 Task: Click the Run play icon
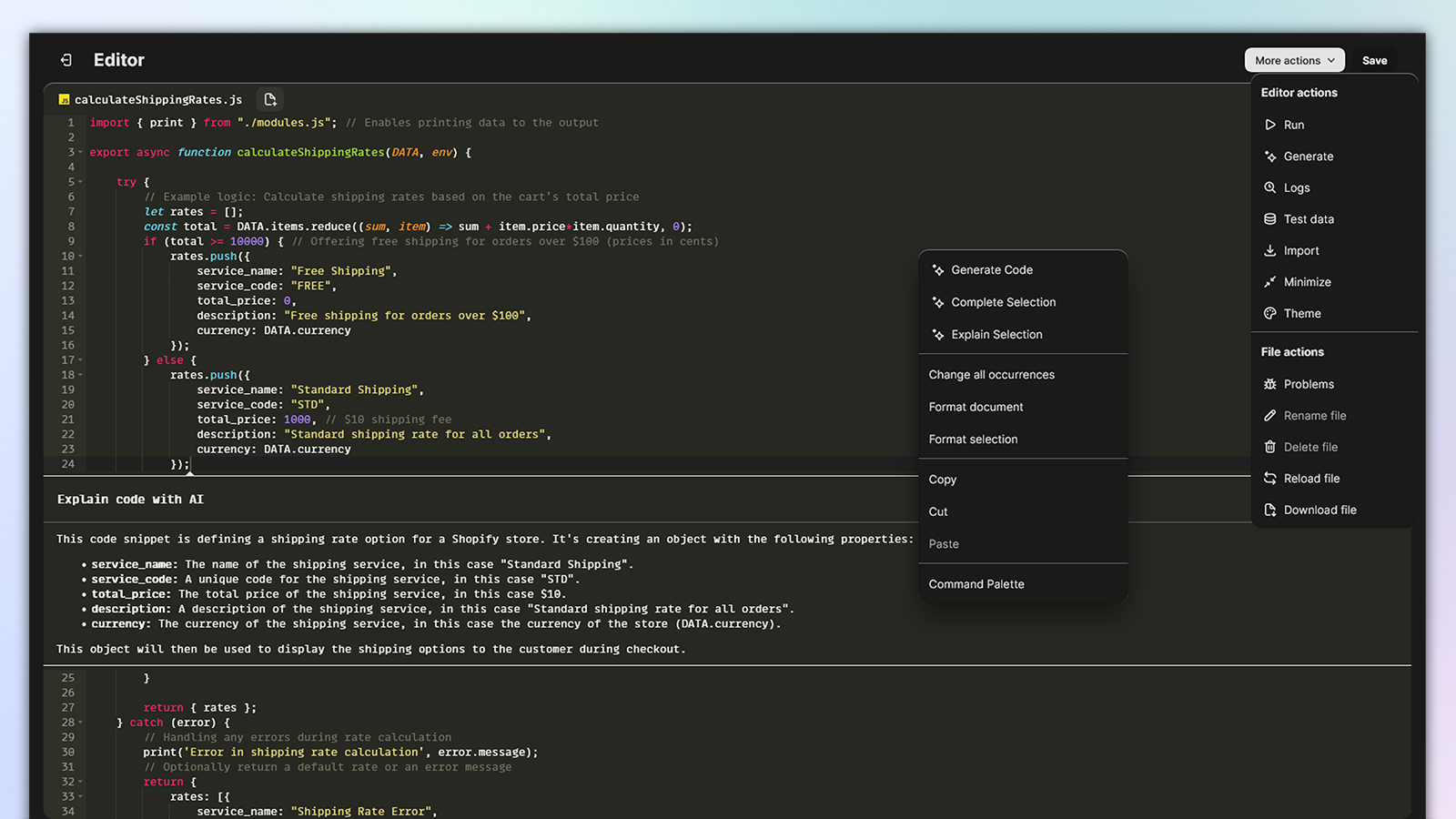point(1270,125)
